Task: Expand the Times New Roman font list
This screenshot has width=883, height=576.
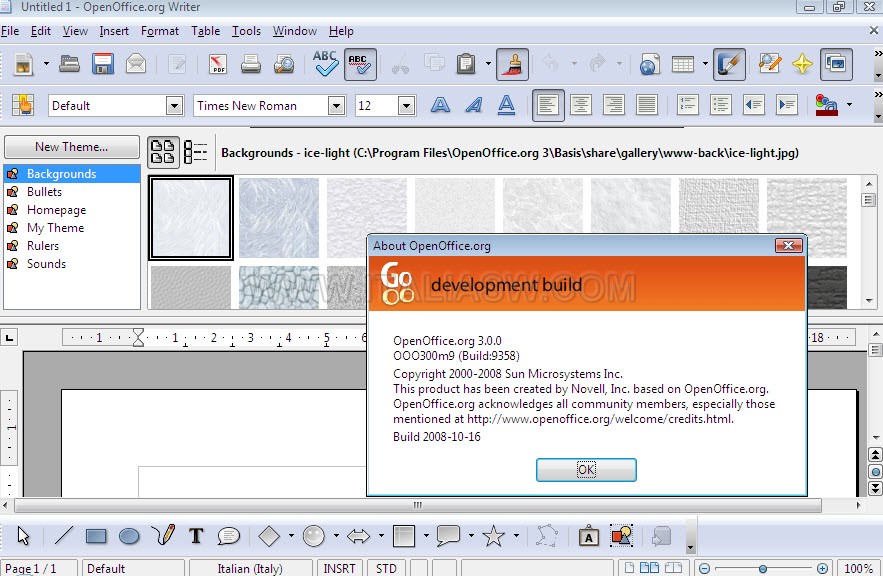Action: pyautogui.click(x=337, y=105)
